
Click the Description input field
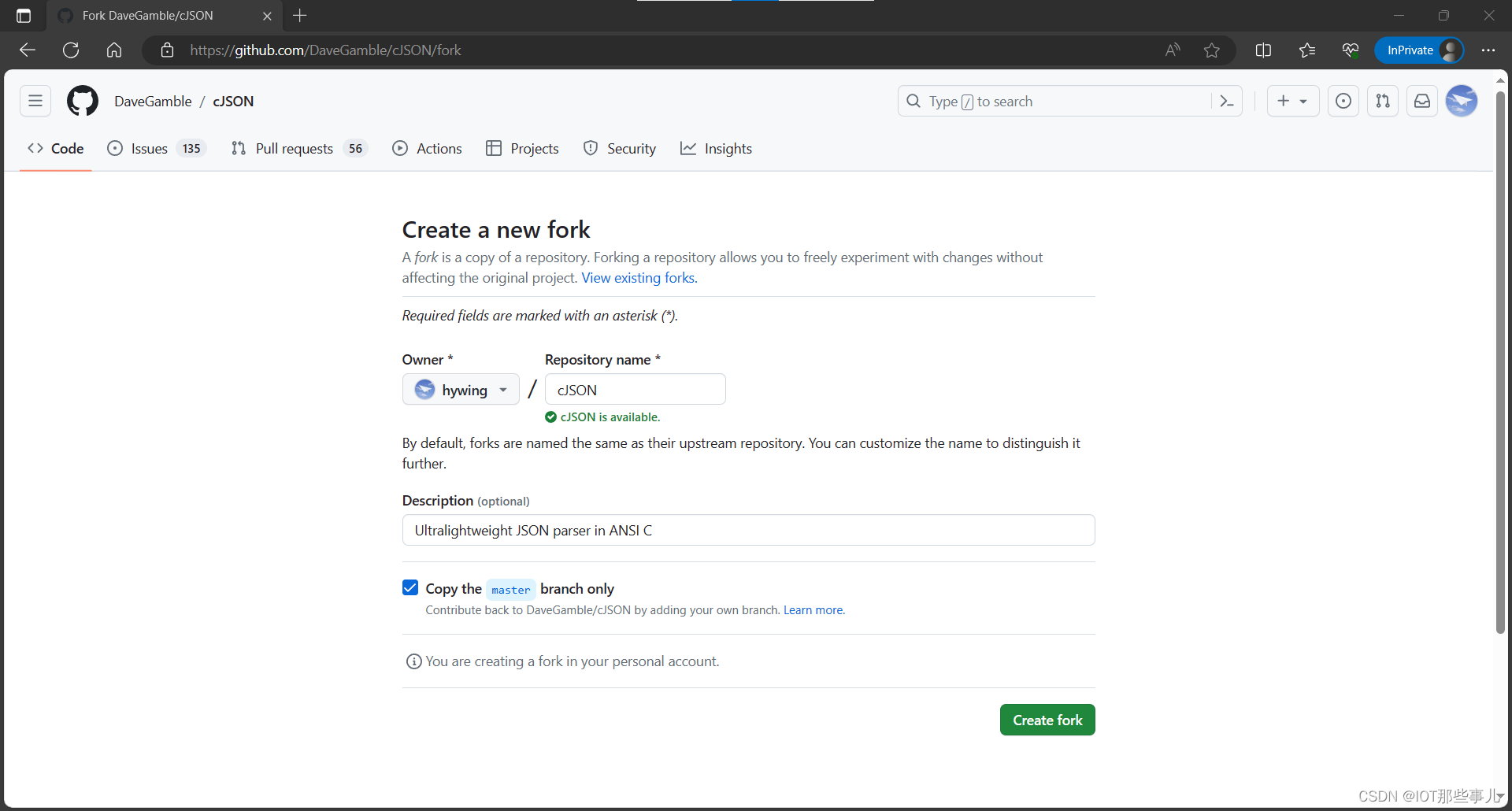[749, 530]
